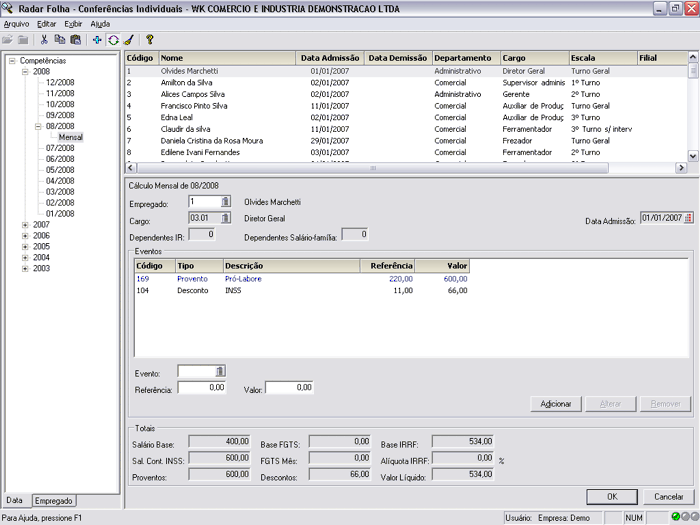Open the Arquivo menu
Viewport: 700px width, 525px height.
17,23
